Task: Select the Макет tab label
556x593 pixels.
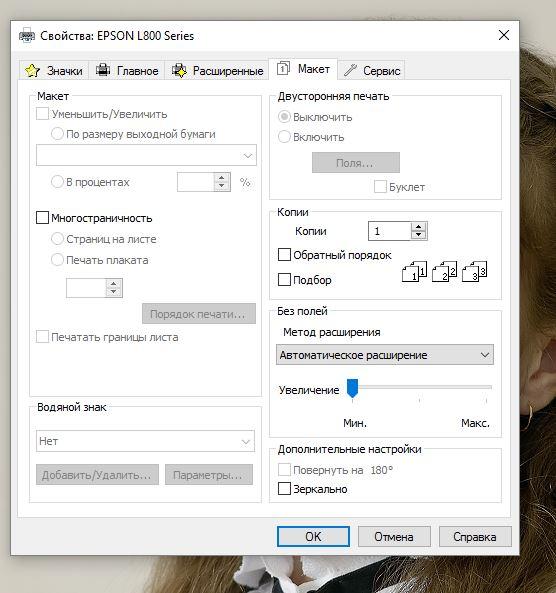Action: click(314, 69)
